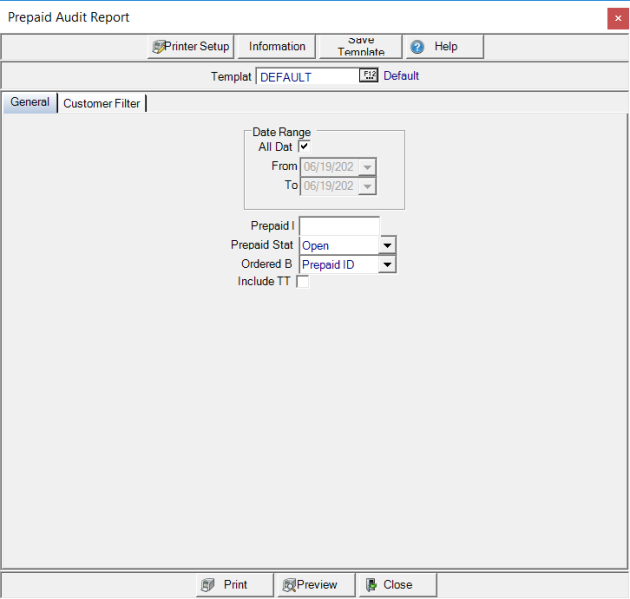Close the Prepaid Audit Report window

617,18
